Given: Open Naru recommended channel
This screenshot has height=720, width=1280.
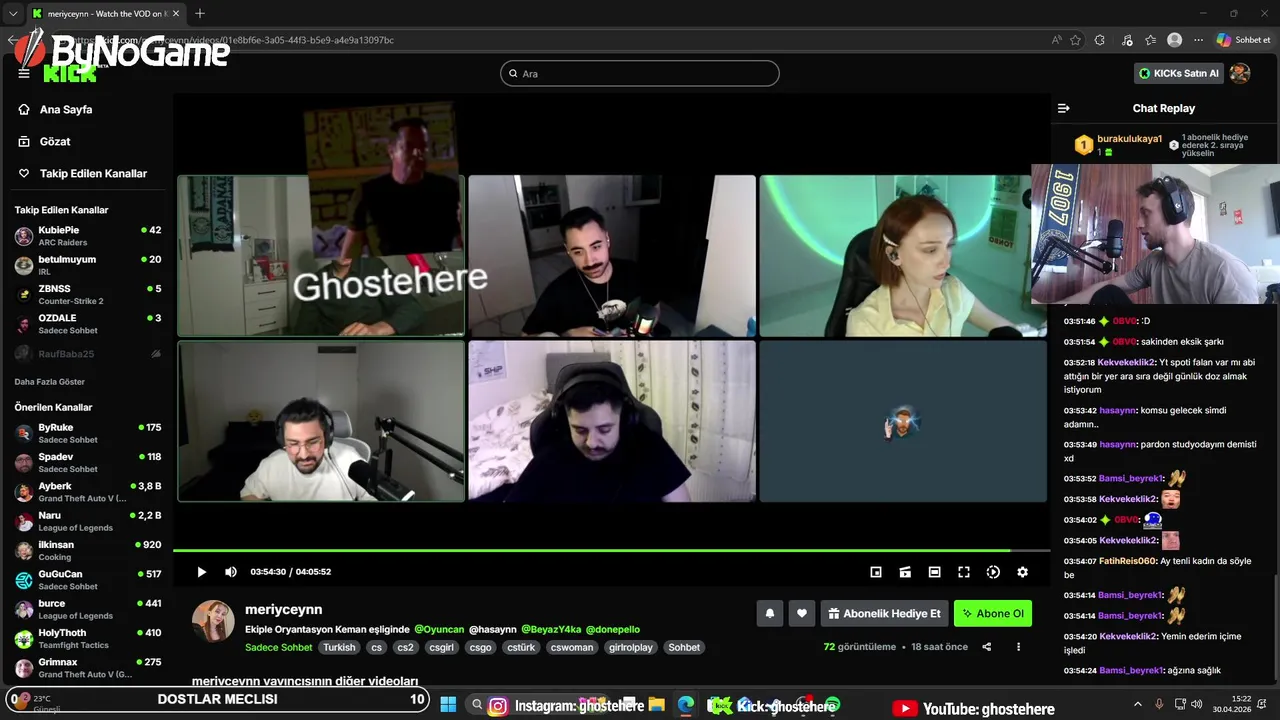Looking at the screenshot, I should [88, 521].
